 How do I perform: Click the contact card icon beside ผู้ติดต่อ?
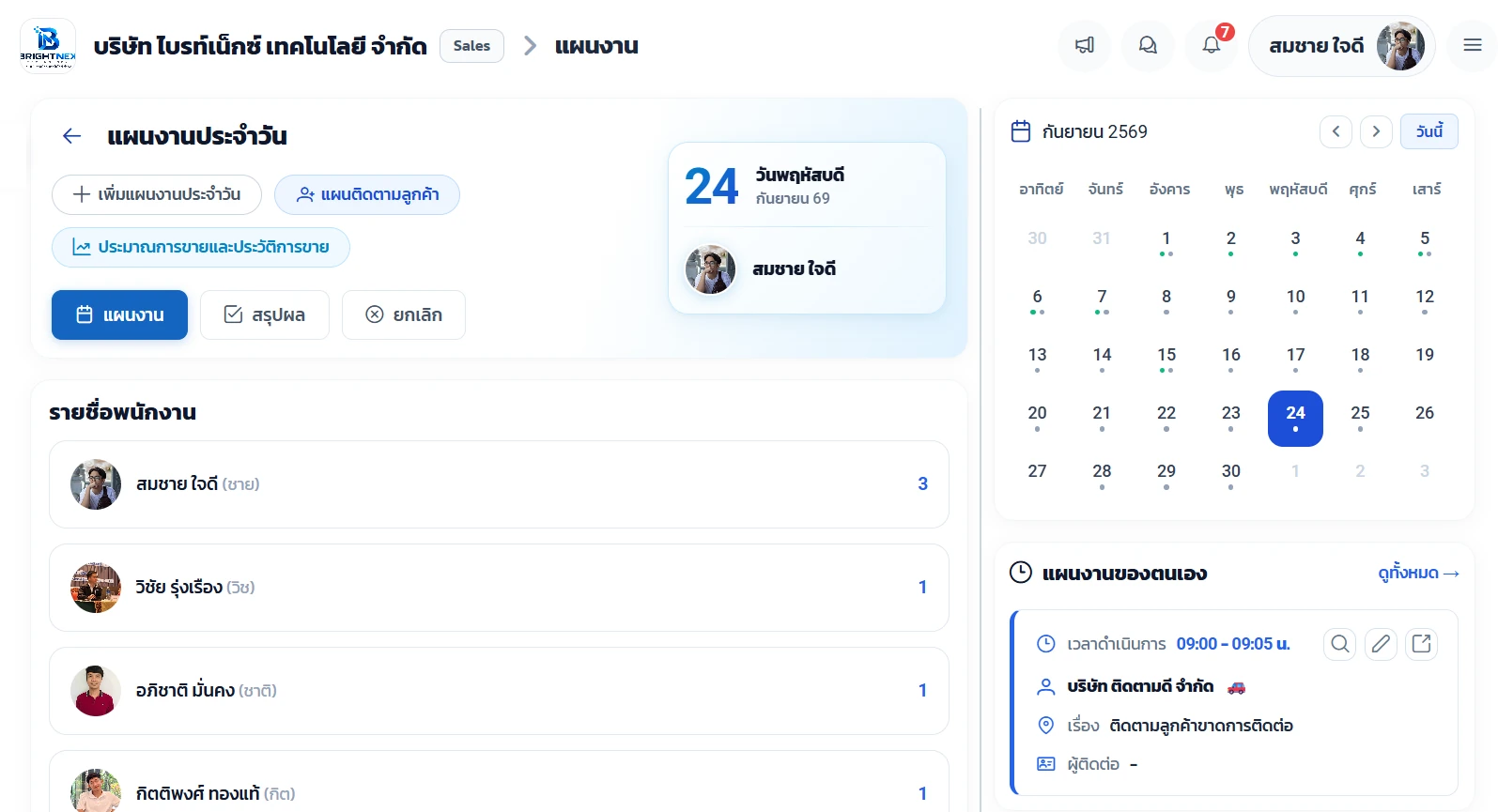coord(1045,764)
